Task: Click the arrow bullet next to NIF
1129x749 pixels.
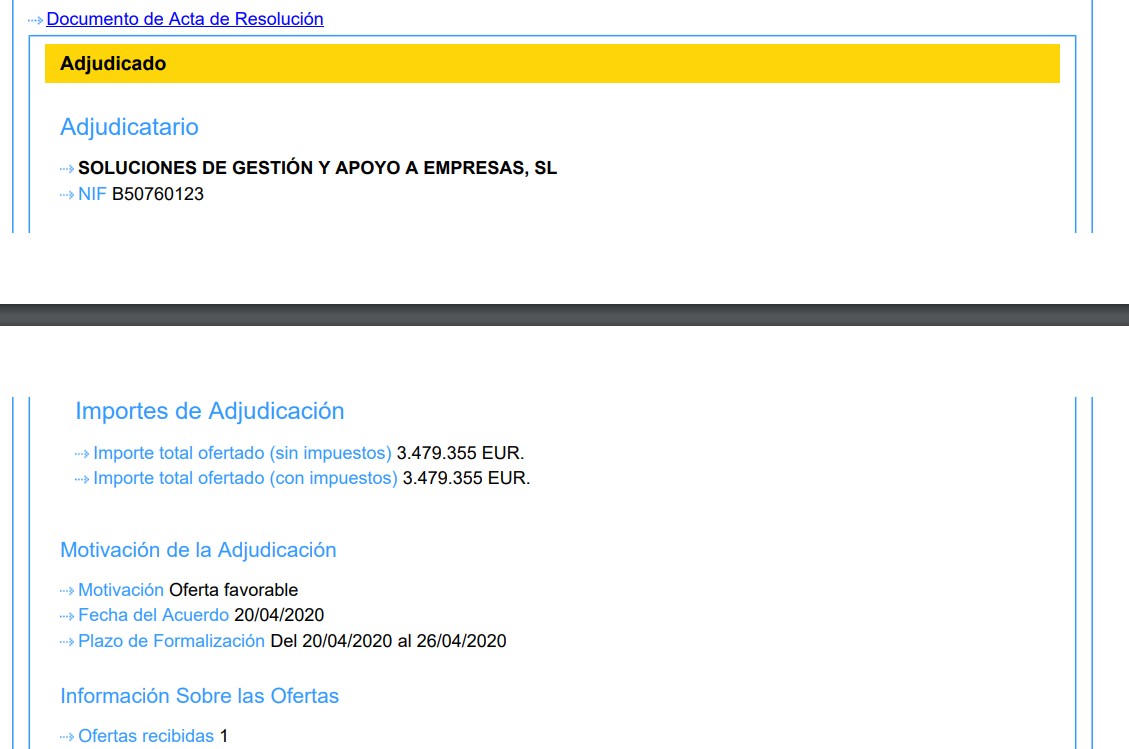Action: pos(67,195)
